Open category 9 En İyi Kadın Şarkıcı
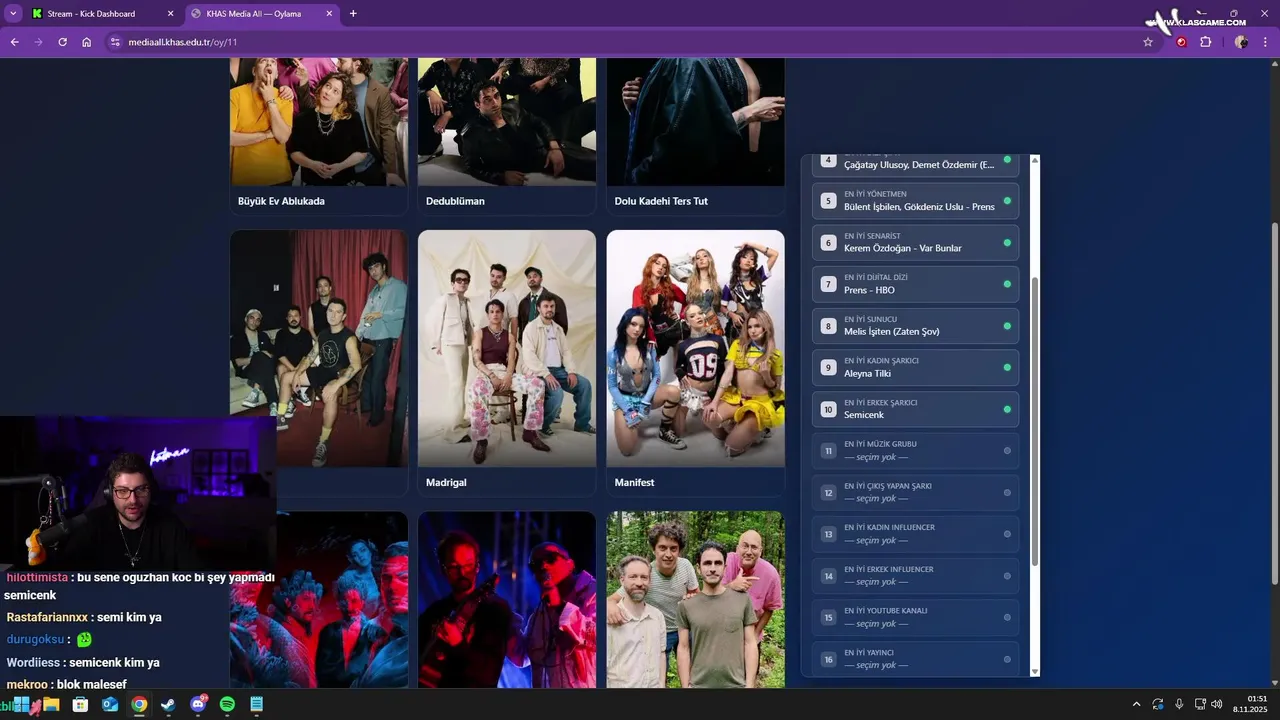 click(x=915, y=367)
